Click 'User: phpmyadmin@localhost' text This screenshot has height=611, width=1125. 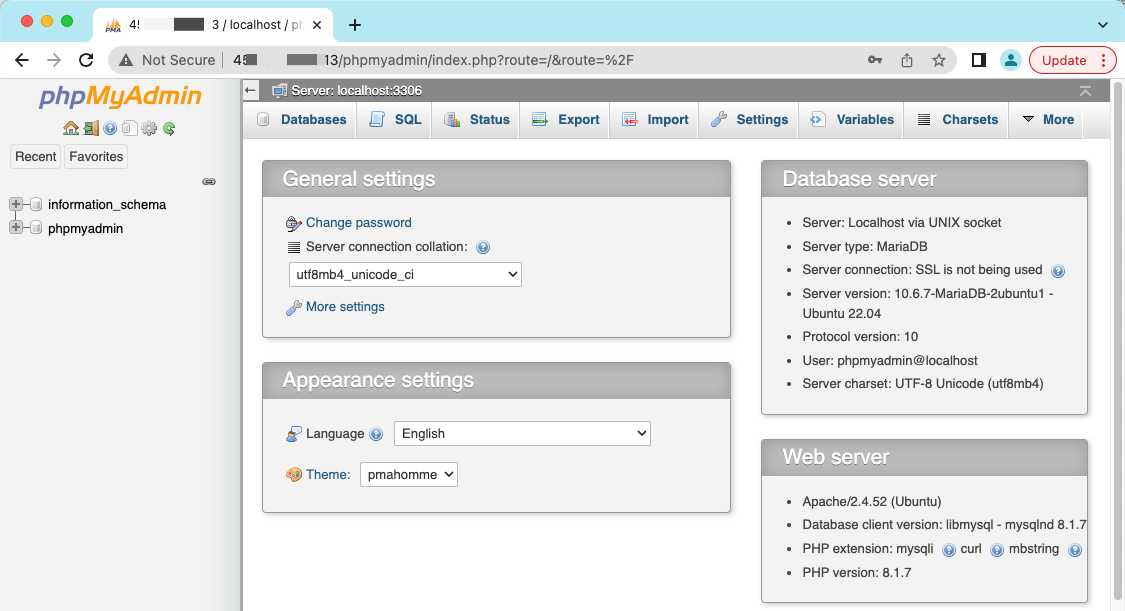tap(890, 360)
